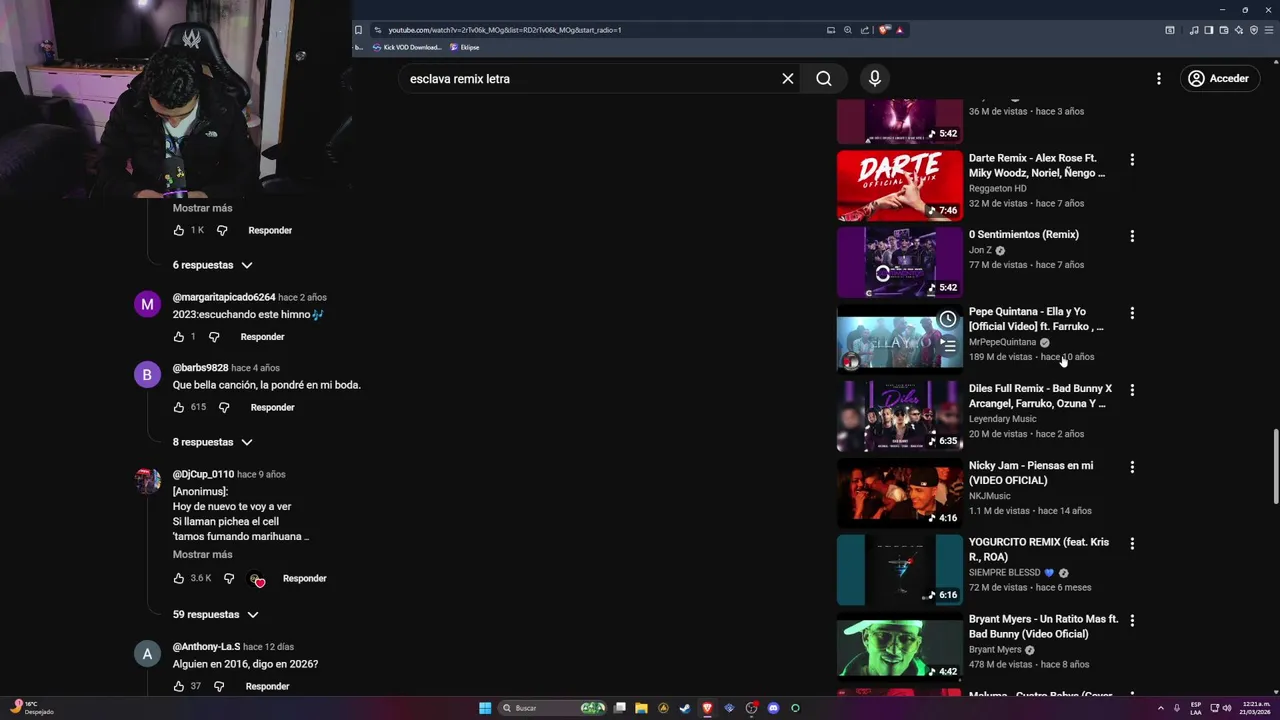This screenshot has height=720, width=1280.
Task: Click the share icon in the address bar
Action: [864, 30]
